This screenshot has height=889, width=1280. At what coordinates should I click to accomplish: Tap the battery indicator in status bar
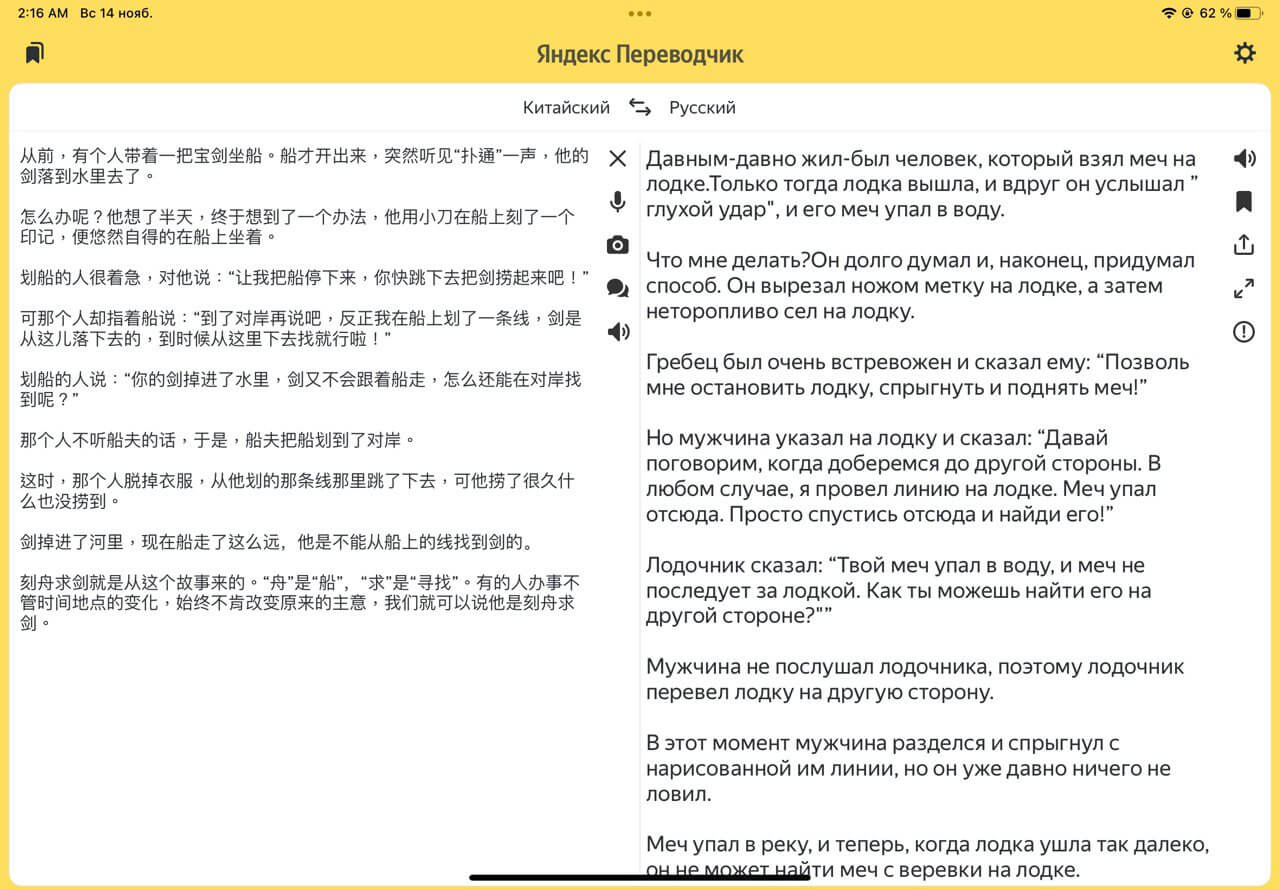pyautogui.click(x=1248, y=13)
